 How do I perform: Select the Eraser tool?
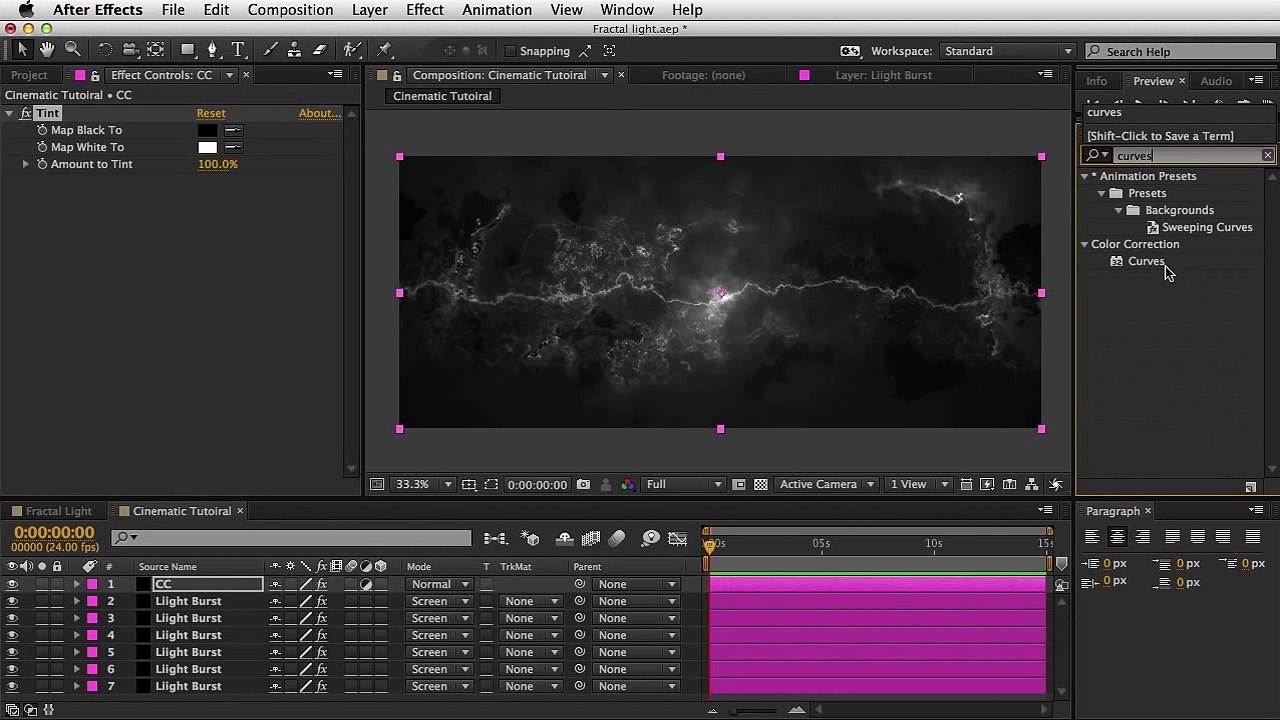click(x=320, y=50)
